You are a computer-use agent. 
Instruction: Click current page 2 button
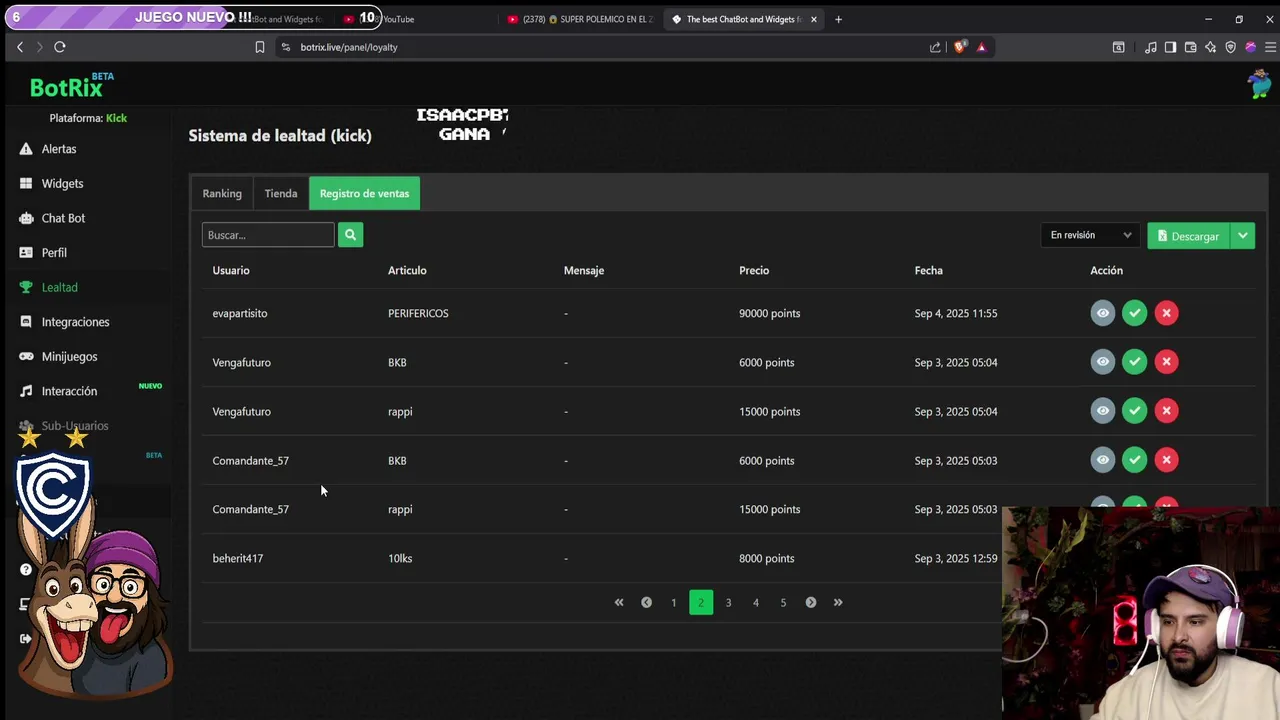pyautogui.click(x=701, y=602)
